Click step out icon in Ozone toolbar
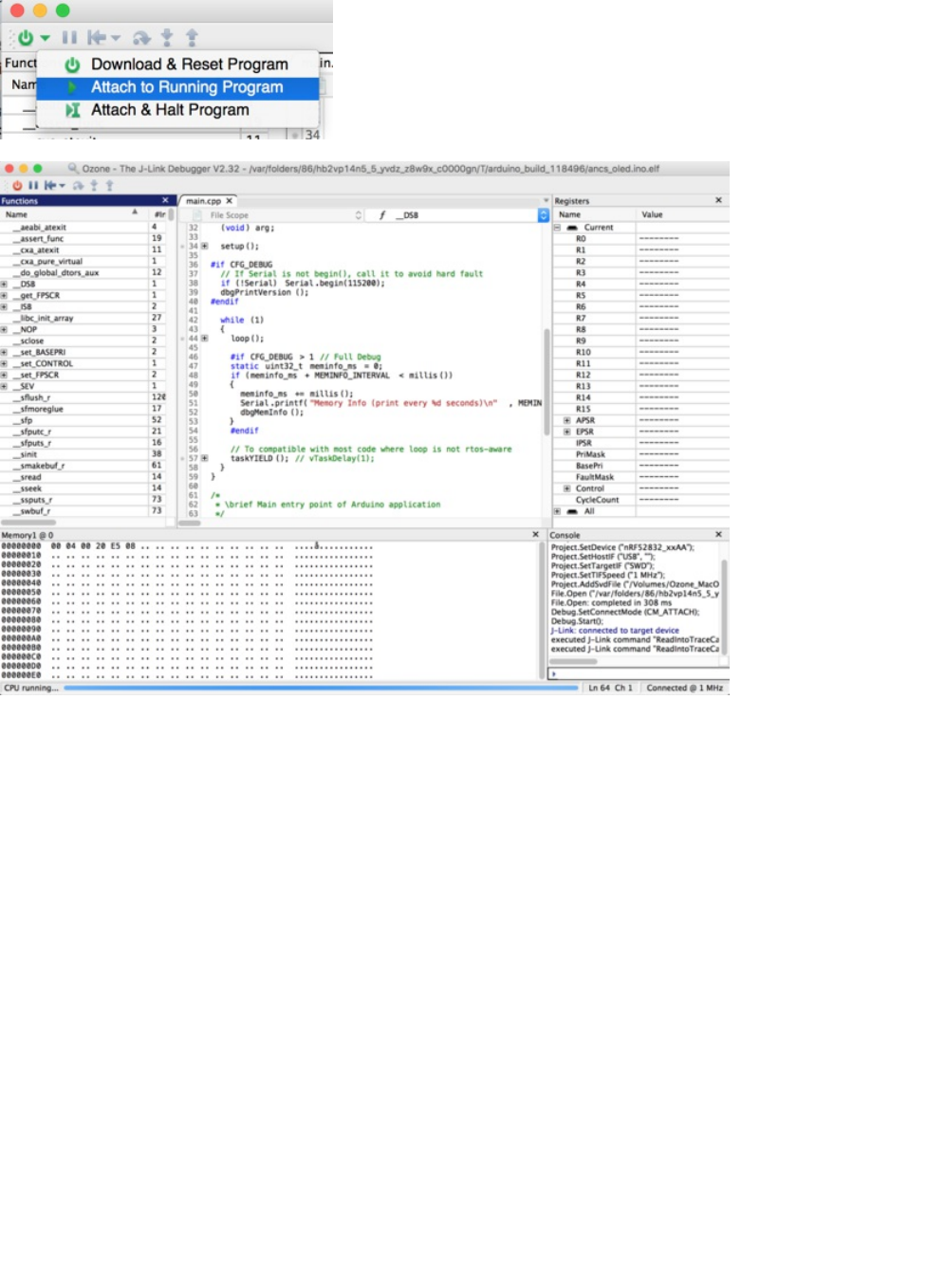Viewport: 945px width, 1288px height. (109, 186)
